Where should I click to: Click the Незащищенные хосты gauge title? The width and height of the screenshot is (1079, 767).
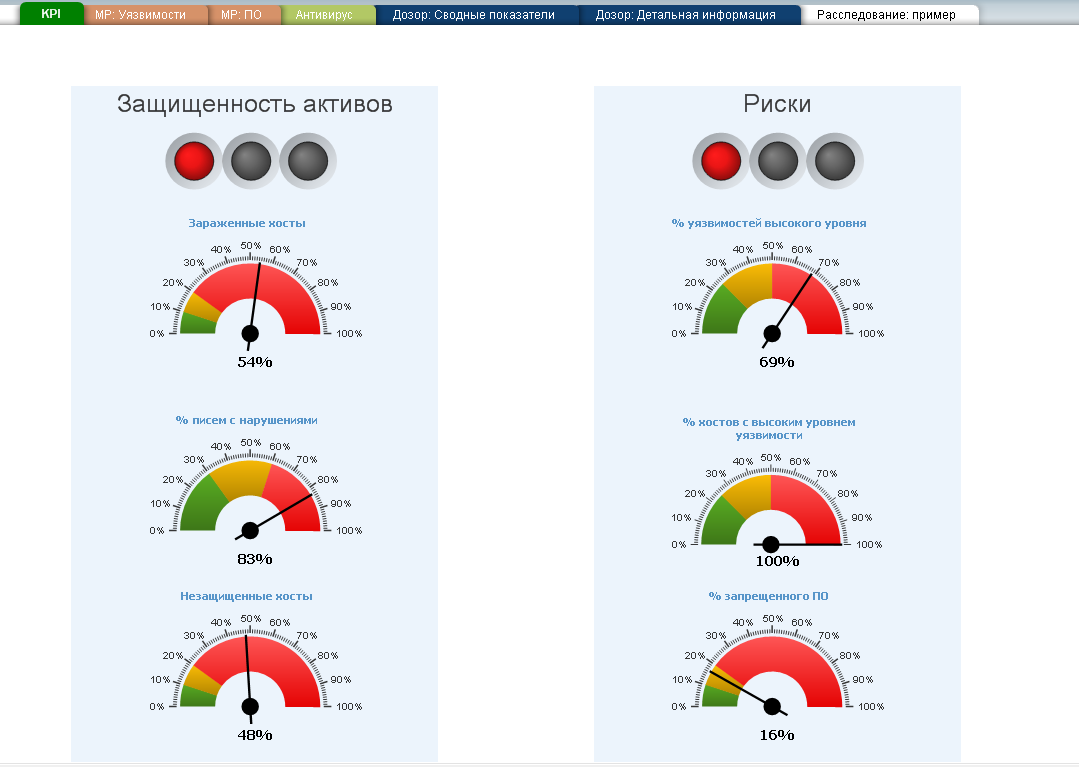tap(246, 596)
